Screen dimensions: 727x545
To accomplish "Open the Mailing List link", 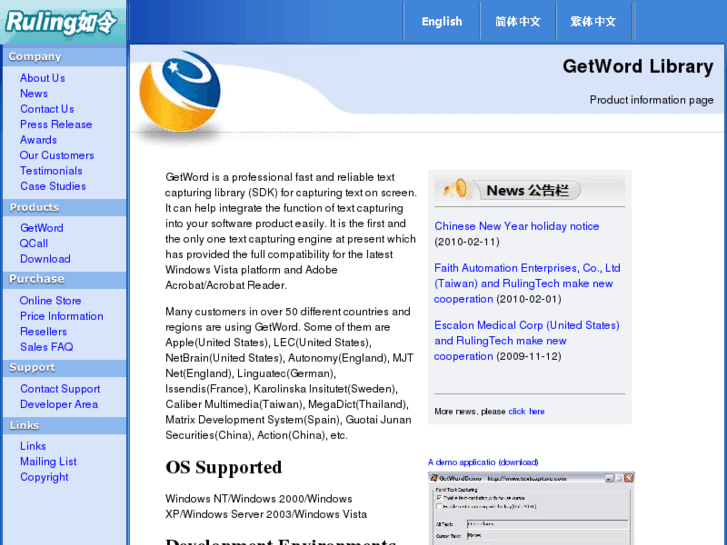I will point(48,462).
